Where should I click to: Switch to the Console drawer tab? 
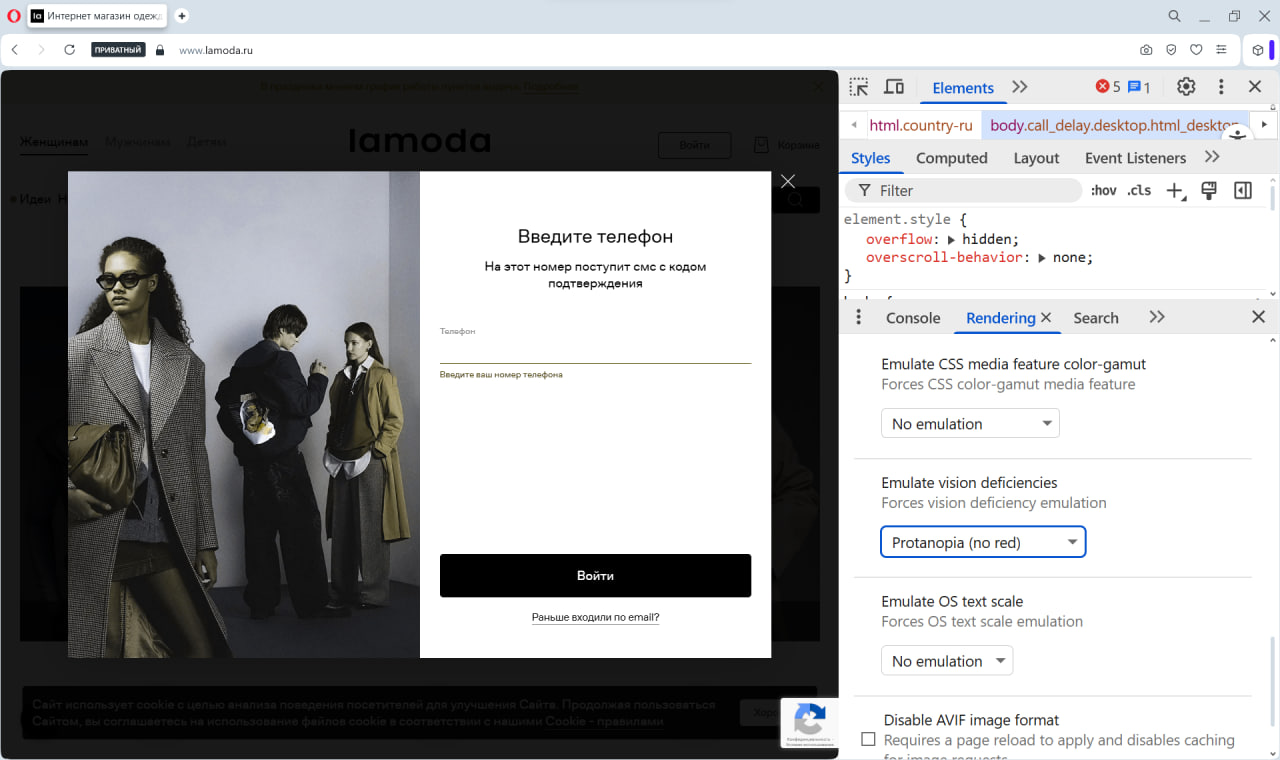click(913, 318)
